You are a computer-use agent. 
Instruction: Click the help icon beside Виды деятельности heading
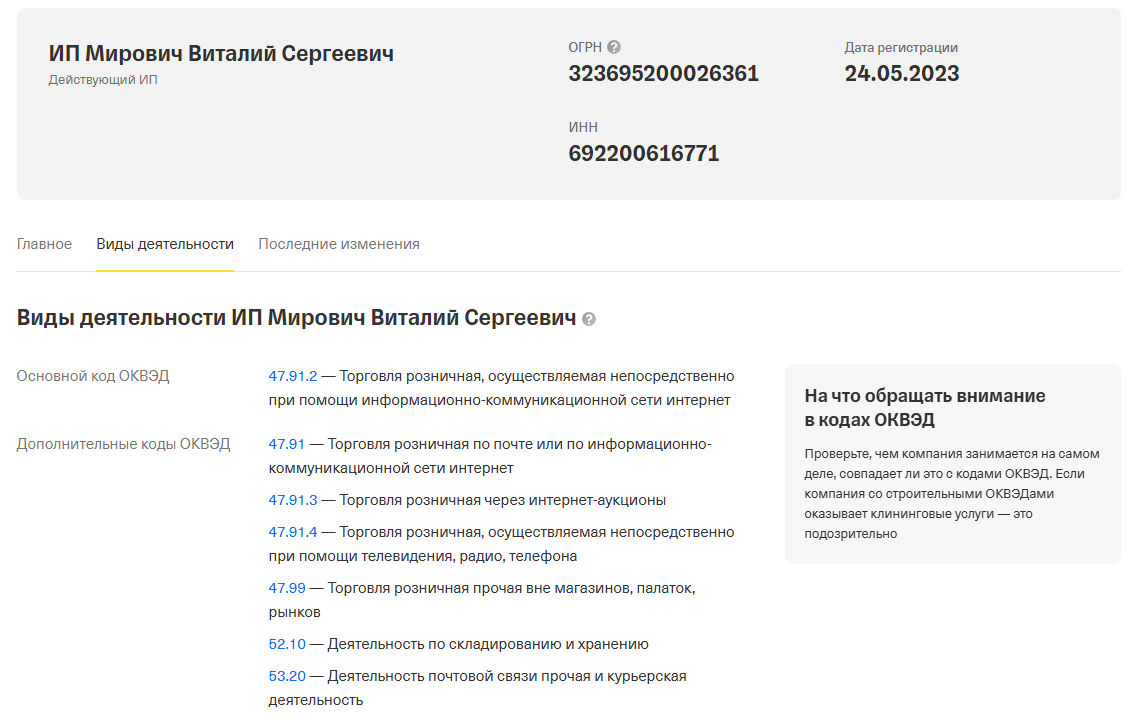(x=589, y=319)
